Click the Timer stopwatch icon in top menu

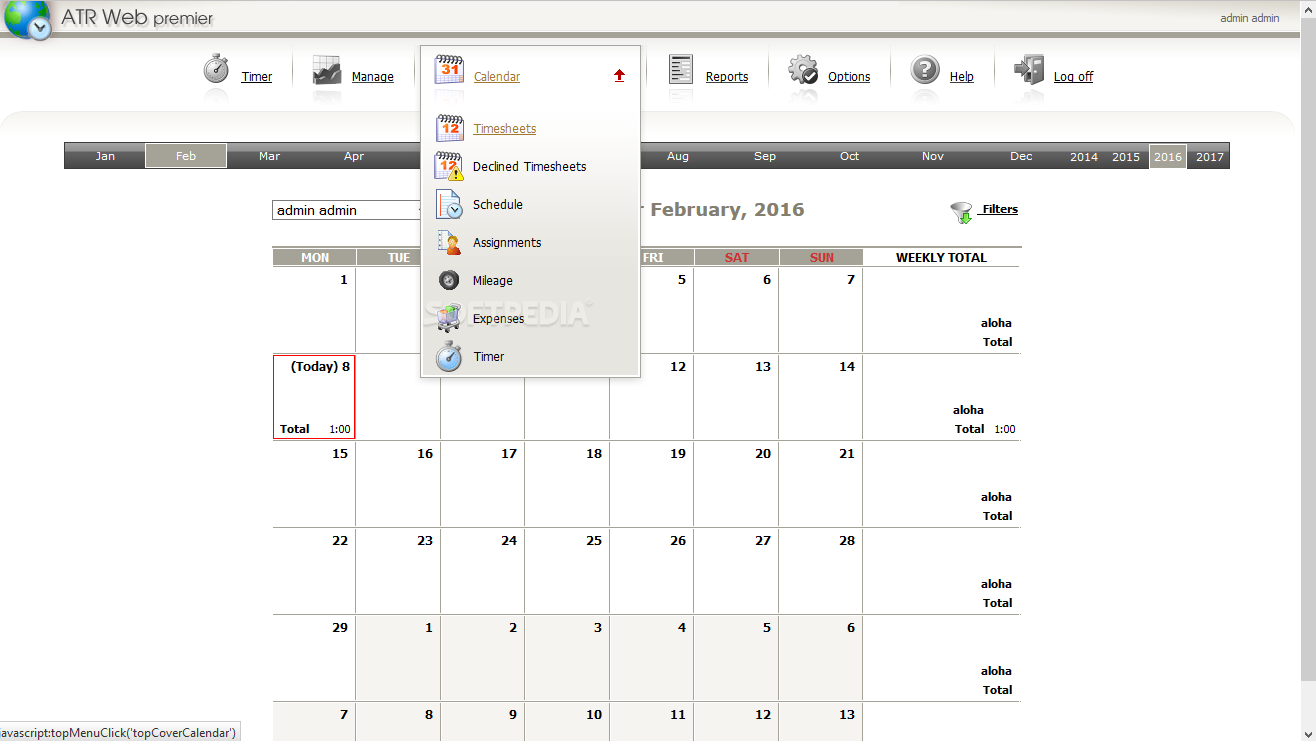(217, 70)
